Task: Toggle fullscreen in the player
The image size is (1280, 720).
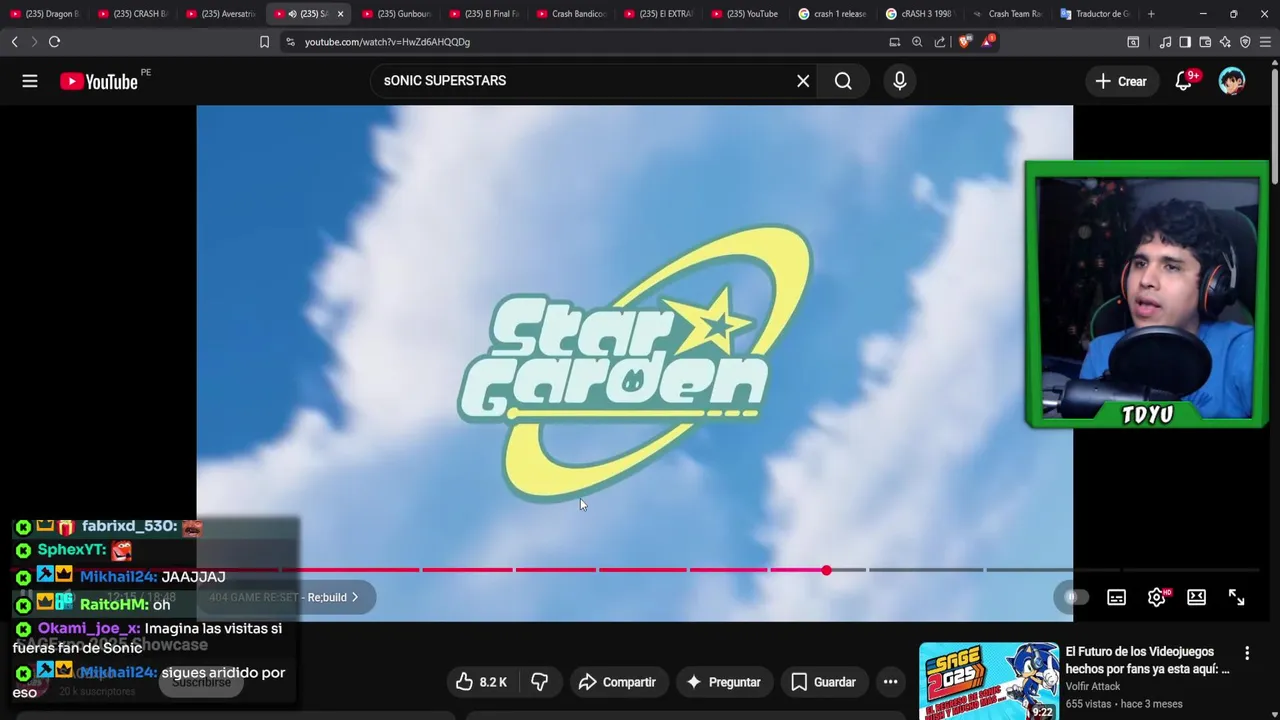Action: pos(1237,597)
